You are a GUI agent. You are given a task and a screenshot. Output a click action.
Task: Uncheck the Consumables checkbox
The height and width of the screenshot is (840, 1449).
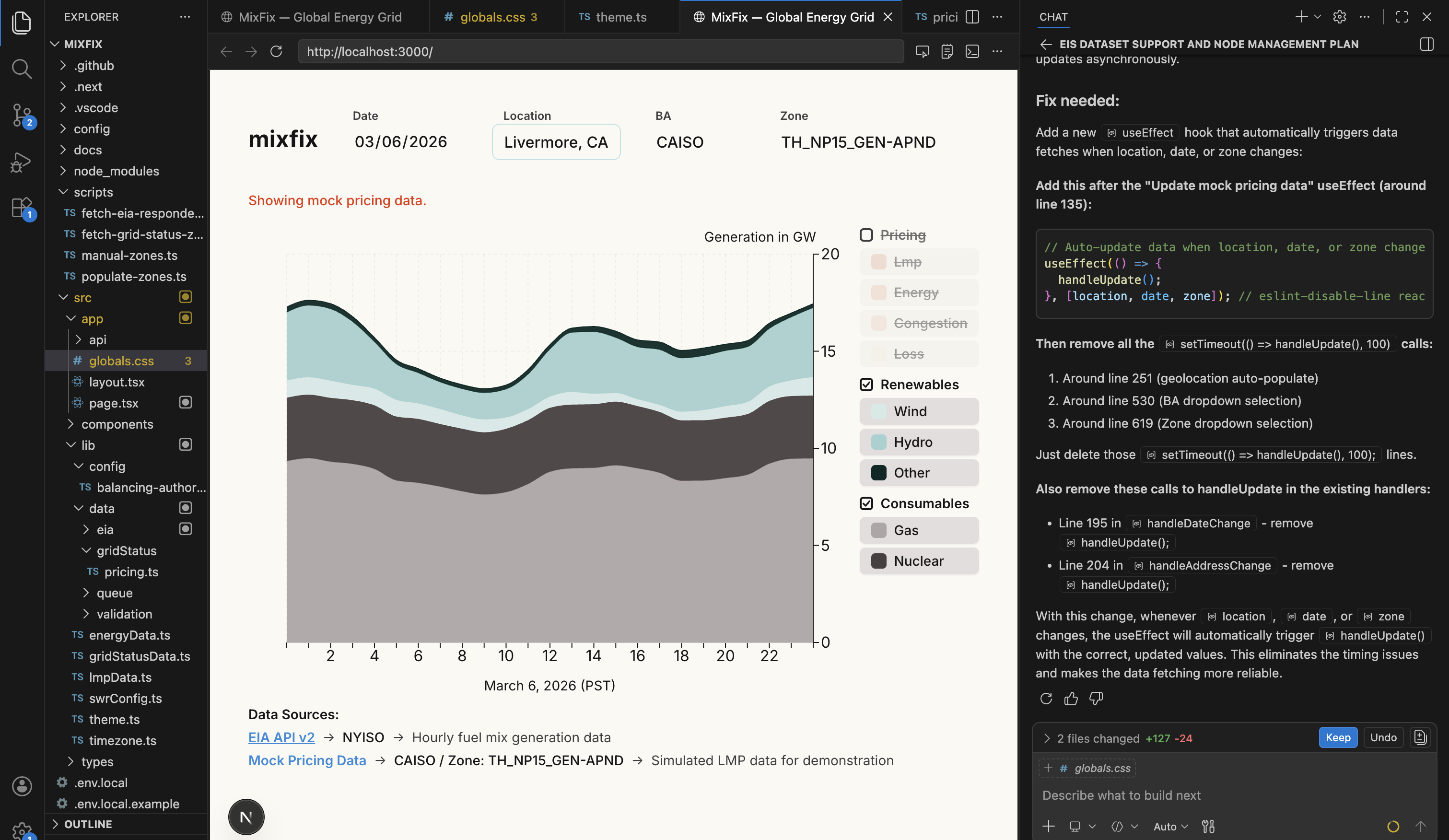pos(866,503)
